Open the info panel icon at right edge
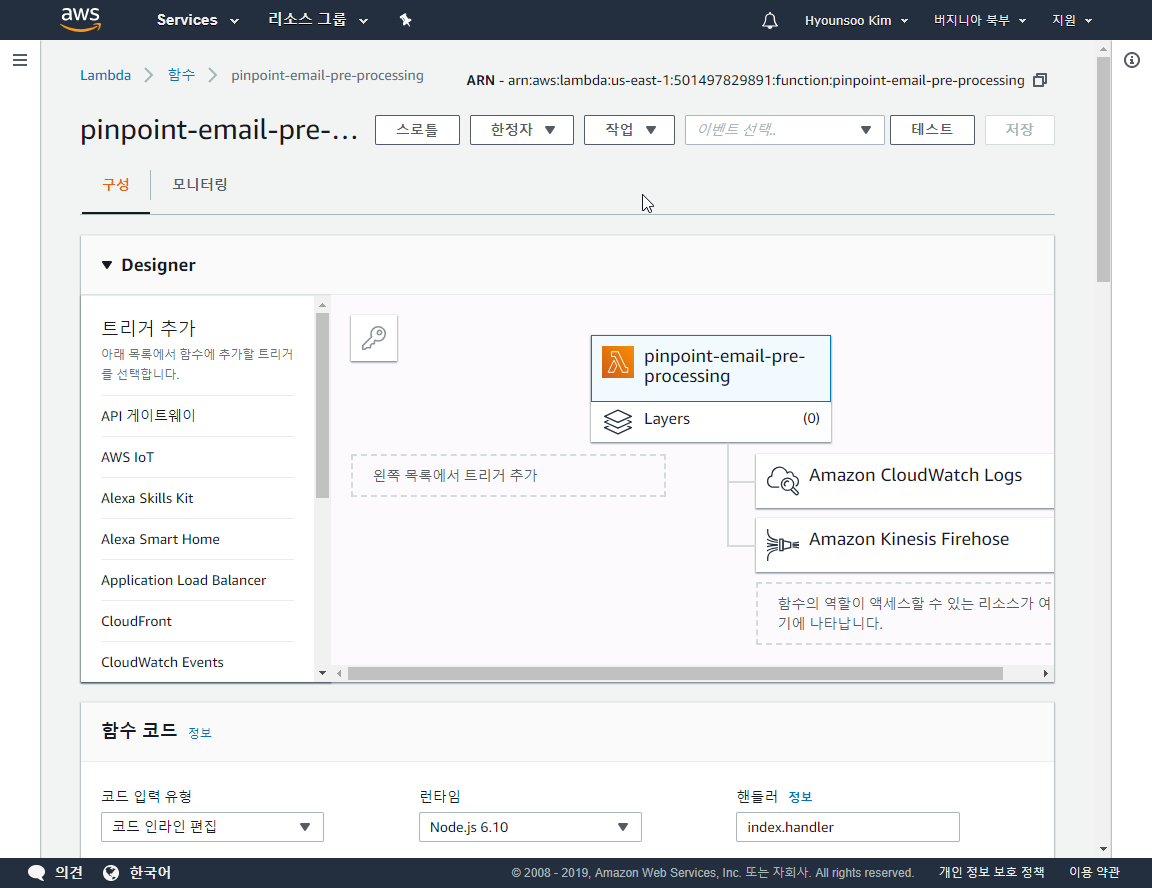 (1132, 60)
